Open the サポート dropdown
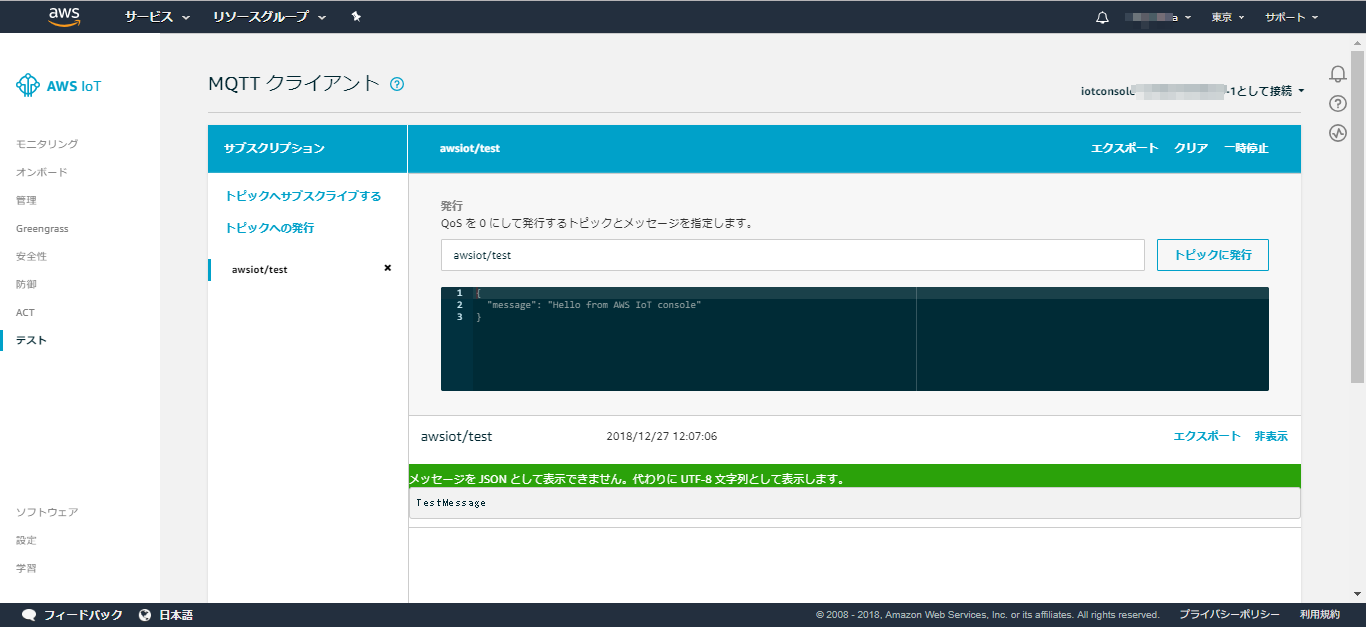The height and width of the screenshot is (627, 1366). coord(1291,17)
